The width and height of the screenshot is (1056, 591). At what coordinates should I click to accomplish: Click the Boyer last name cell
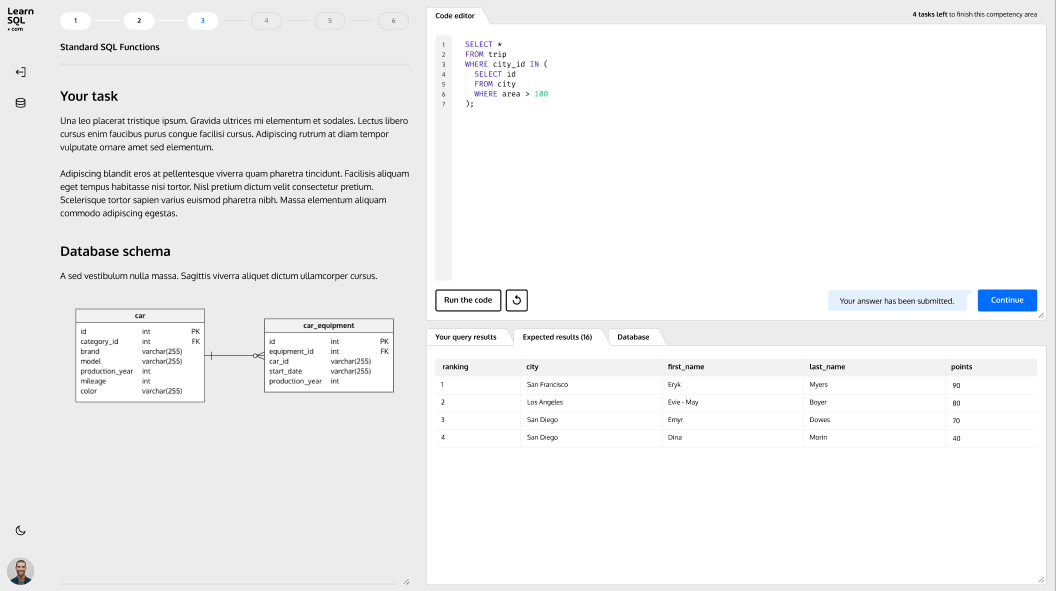pyautogui.click(x=818, y=403)
